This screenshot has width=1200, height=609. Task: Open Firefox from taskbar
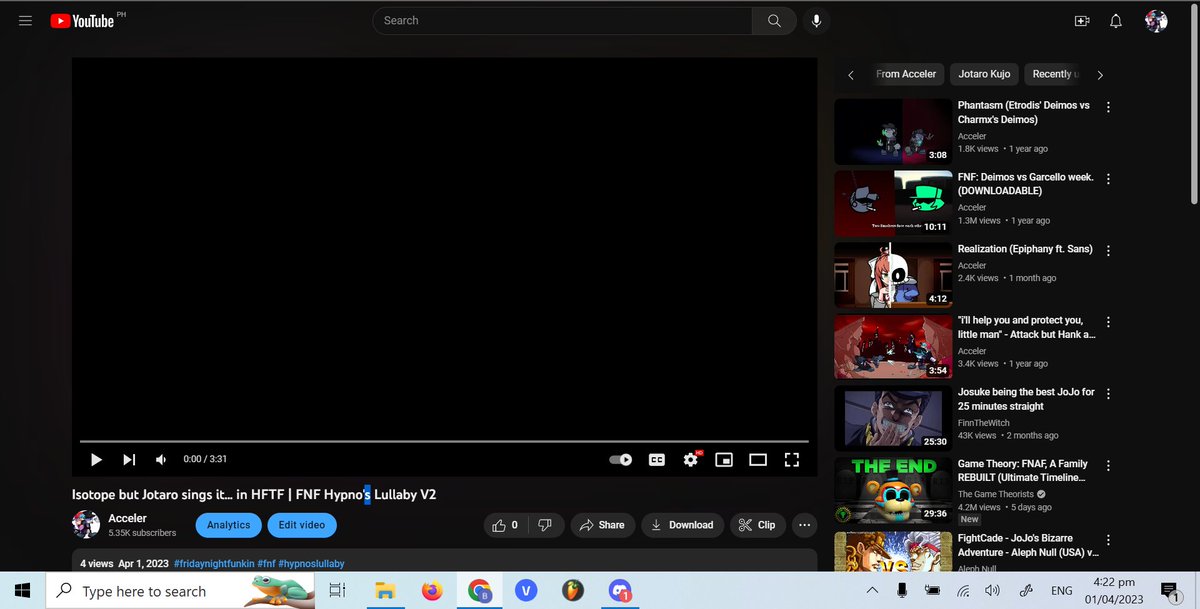(x=432, y=591)
